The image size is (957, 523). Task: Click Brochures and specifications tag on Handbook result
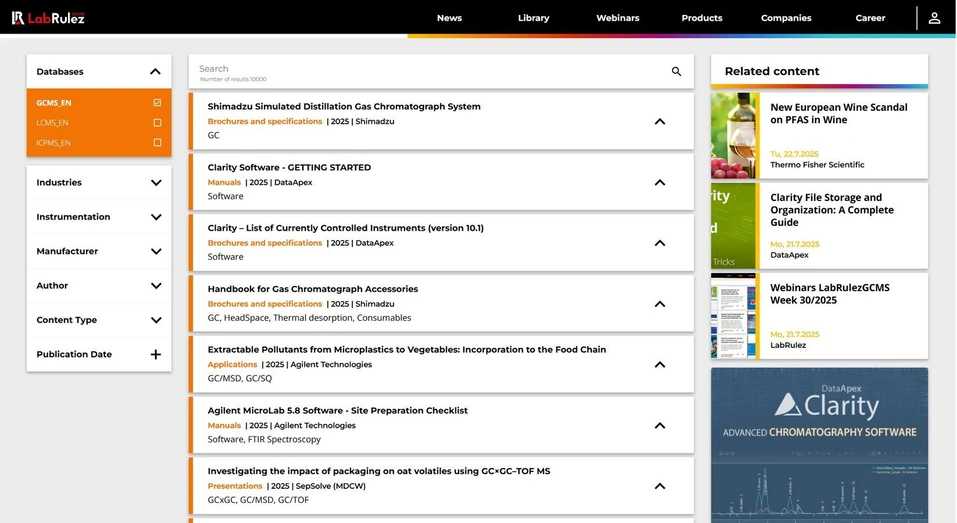[265, 303]
